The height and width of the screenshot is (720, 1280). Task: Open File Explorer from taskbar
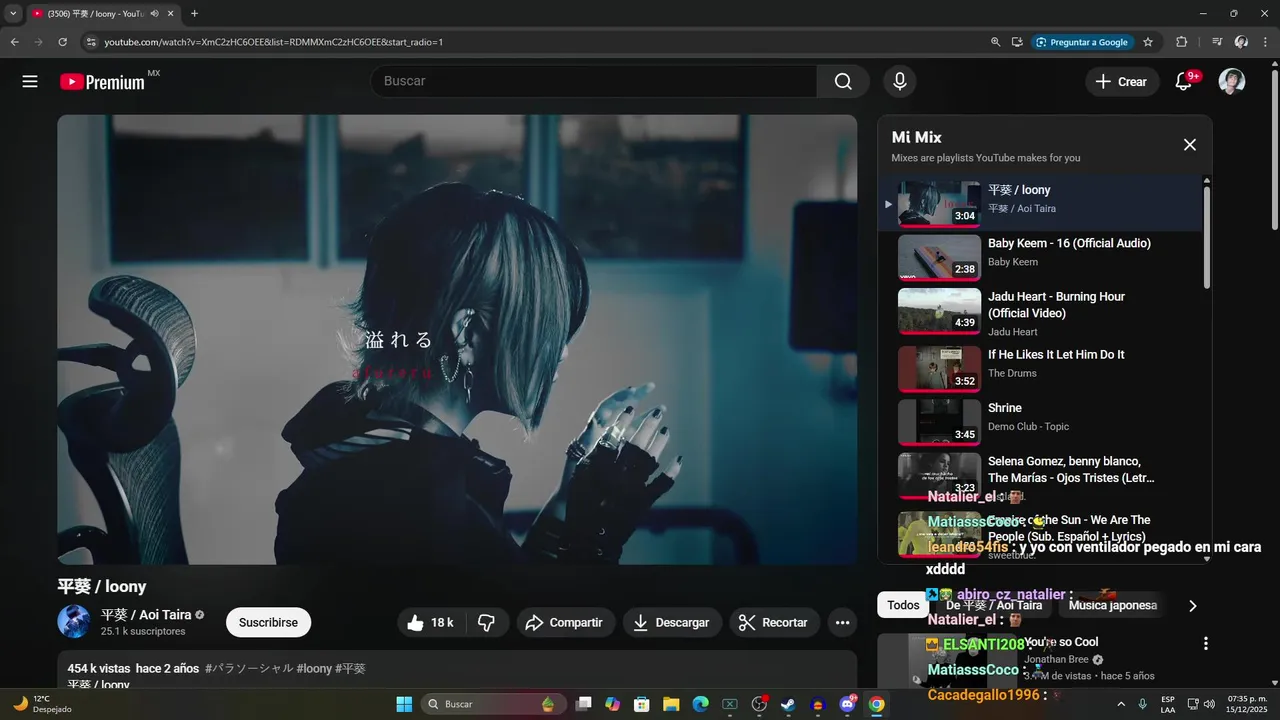point(671,704)
